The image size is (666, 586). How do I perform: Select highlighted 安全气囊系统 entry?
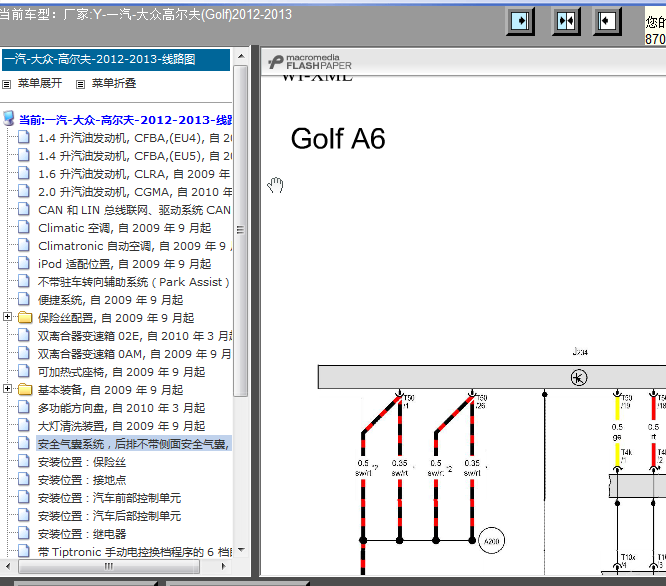(134, 444)
